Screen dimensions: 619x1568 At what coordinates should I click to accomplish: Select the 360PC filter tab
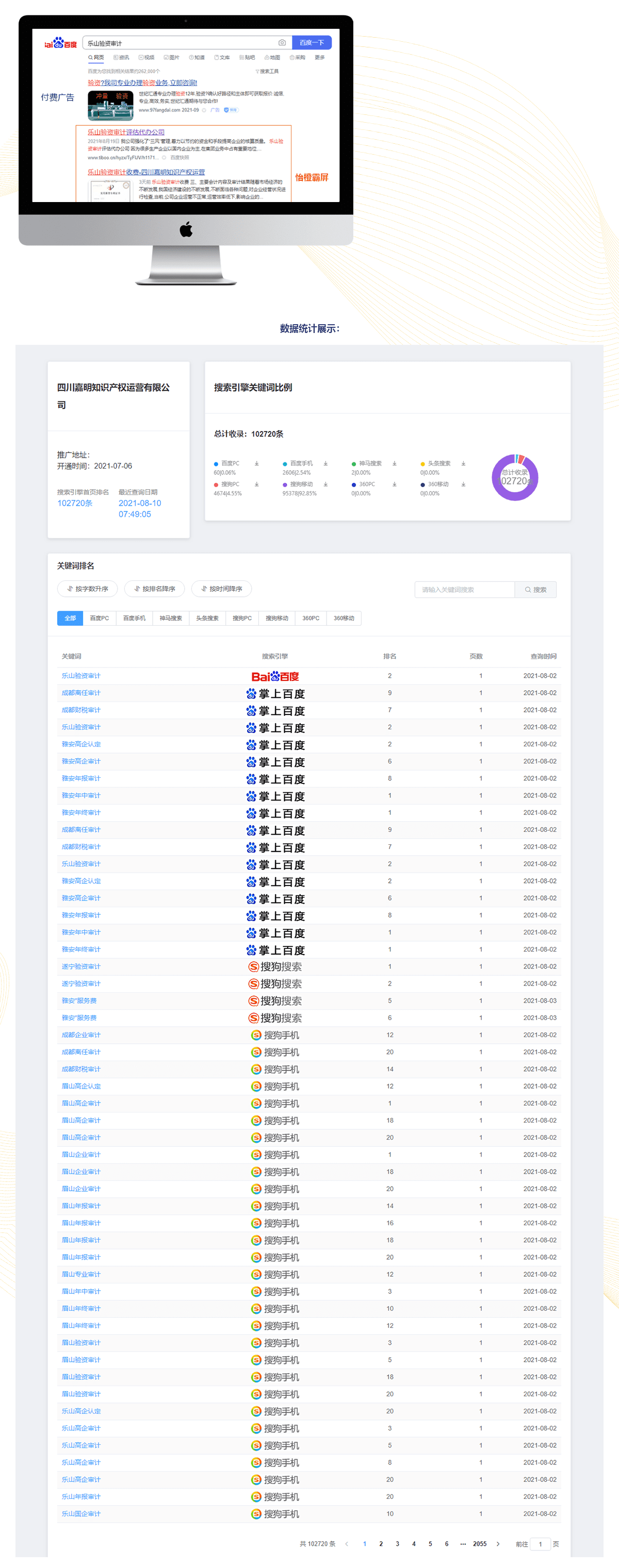pyautogui.click(x=311, y=618)
